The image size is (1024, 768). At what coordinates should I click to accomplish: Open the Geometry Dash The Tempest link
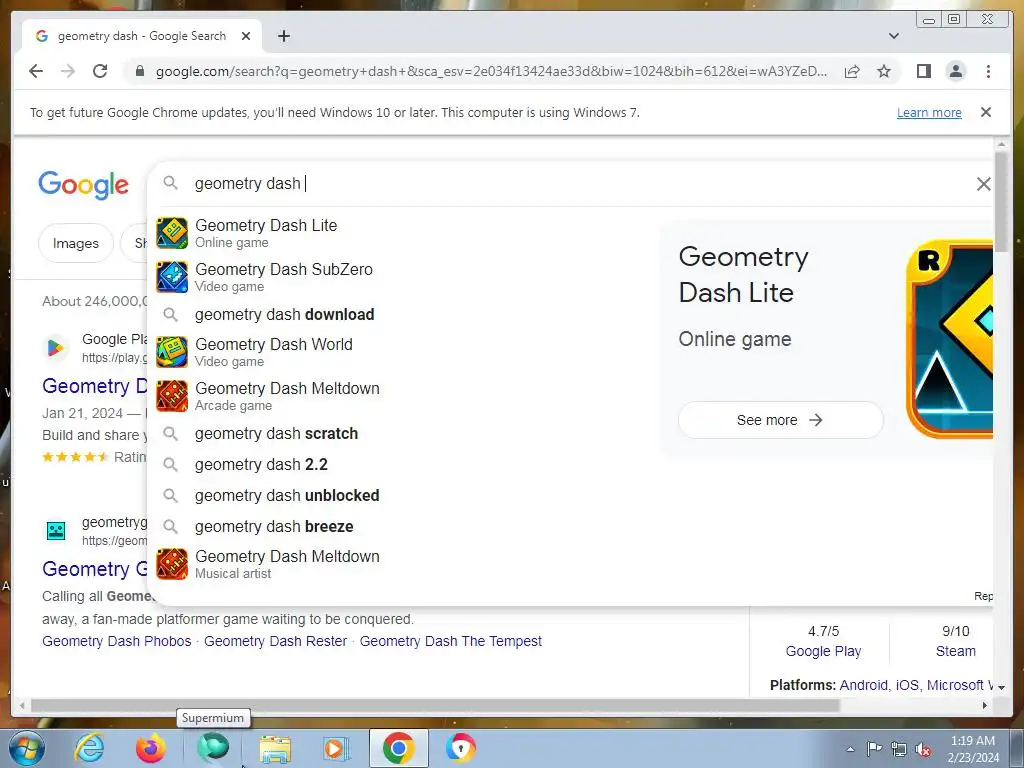point(451,641)
